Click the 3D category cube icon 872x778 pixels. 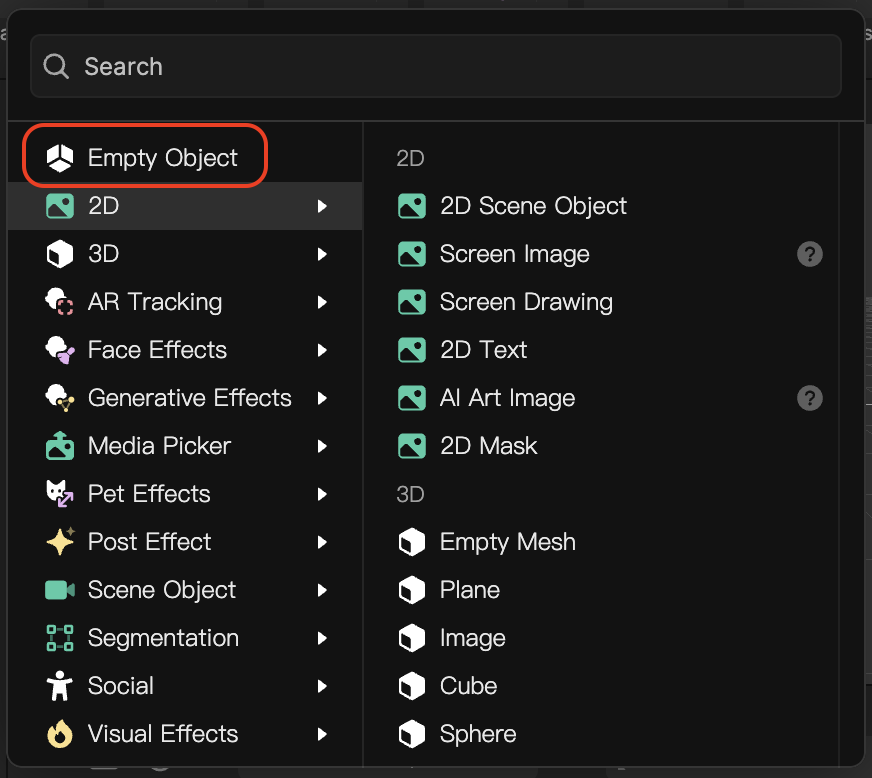60,254
